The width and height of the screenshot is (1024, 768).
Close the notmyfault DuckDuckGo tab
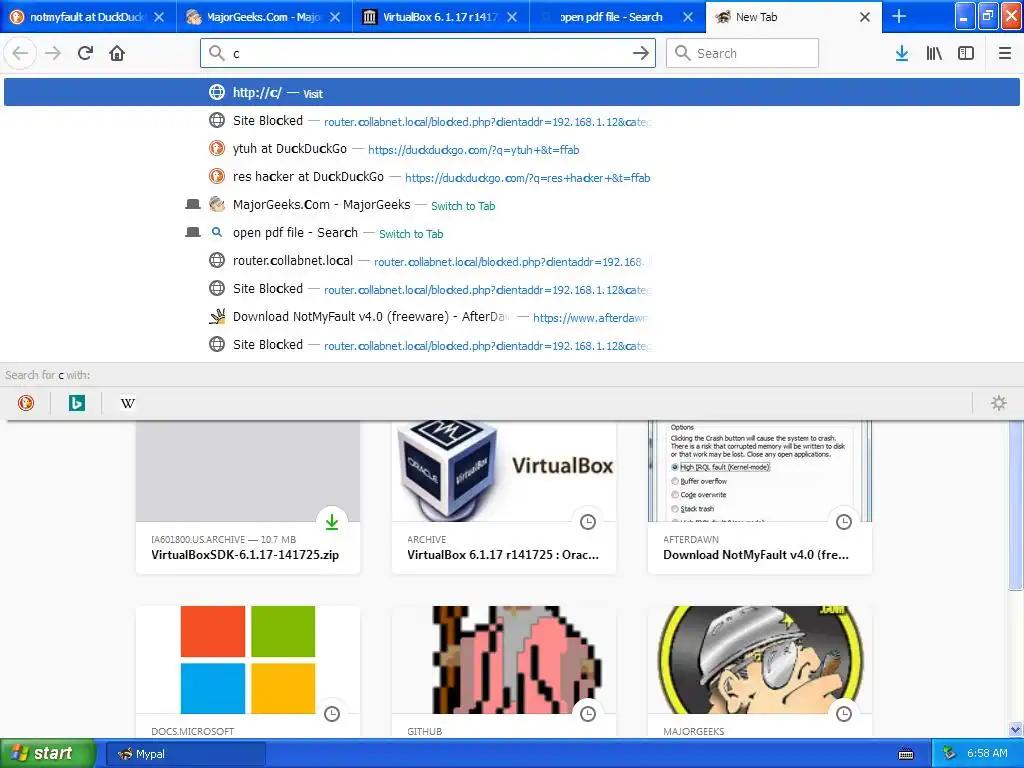point(159,17)
